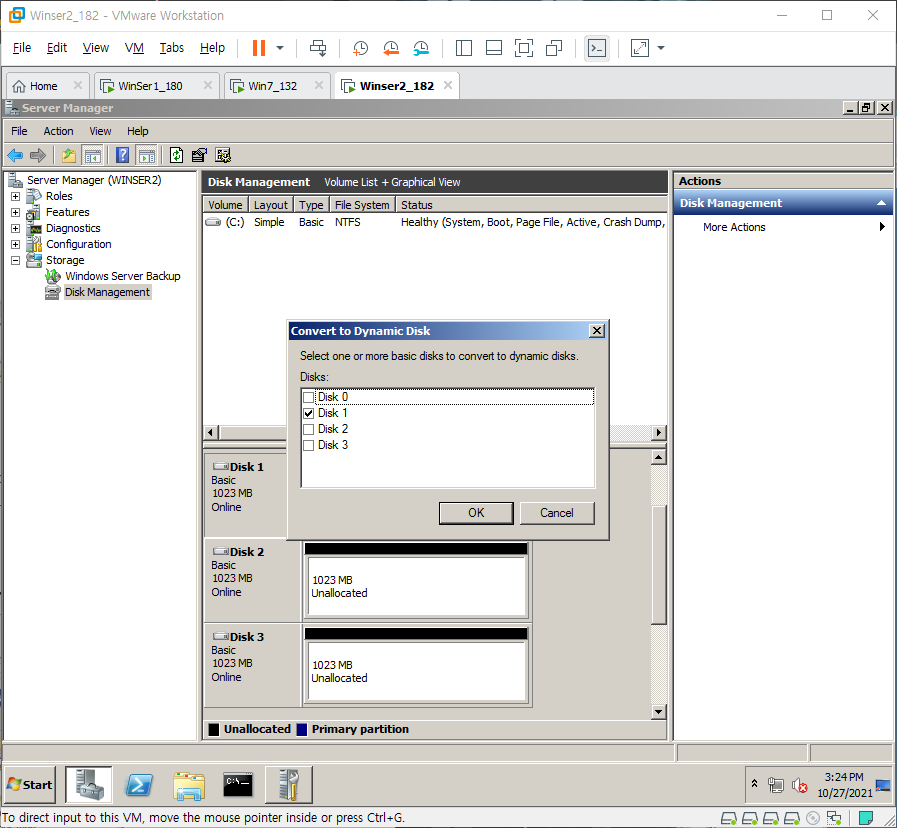Open Server Manager View menu
This screenshot has width=897, height=828.
click(x=100, y=131)
